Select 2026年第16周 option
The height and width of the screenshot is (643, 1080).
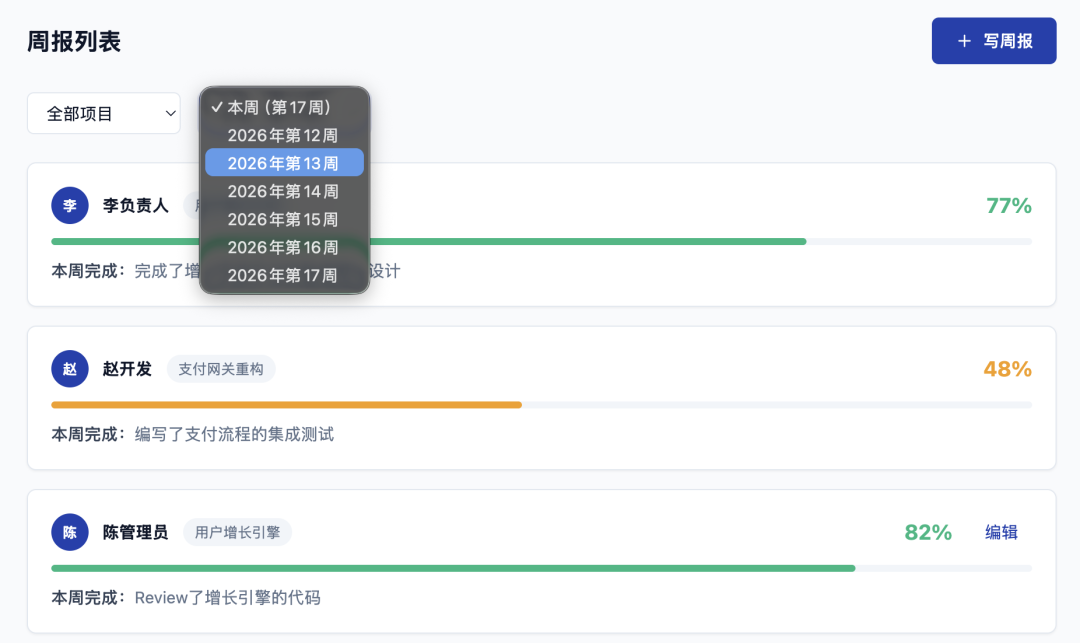(284, 247)
